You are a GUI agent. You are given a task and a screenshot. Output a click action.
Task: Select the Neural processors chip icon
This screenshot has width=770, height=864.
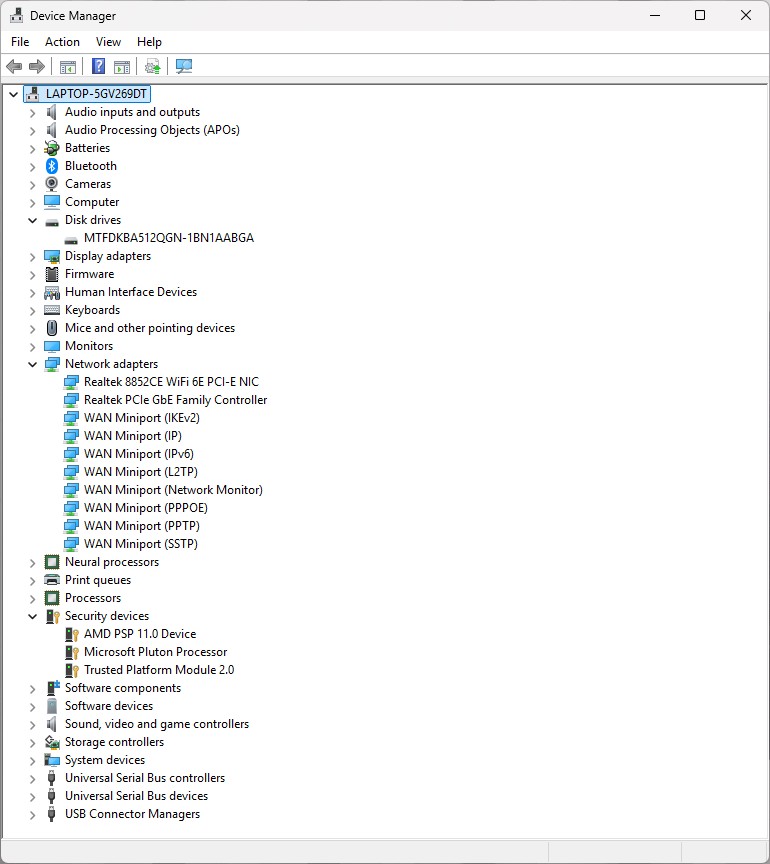coord(52,562)
